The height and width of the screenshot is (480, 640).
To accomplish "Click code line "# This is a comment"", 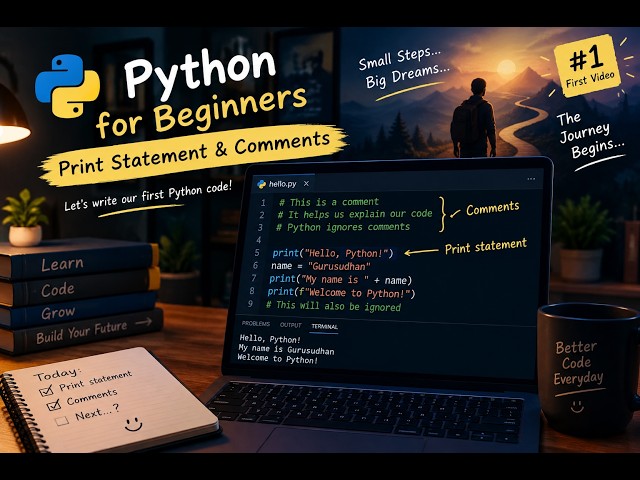I will coord(329,202).
